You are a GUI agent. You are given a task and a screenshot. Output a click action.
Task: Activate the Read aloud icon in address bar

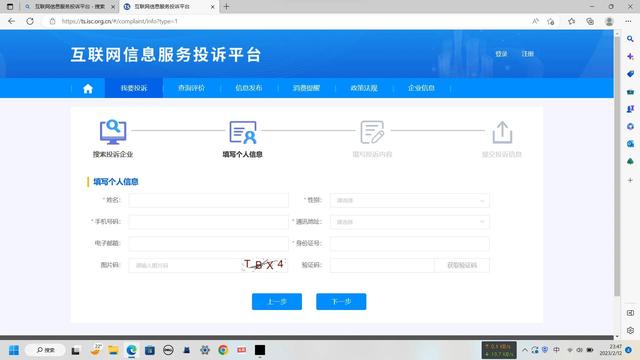coord(535,21)
